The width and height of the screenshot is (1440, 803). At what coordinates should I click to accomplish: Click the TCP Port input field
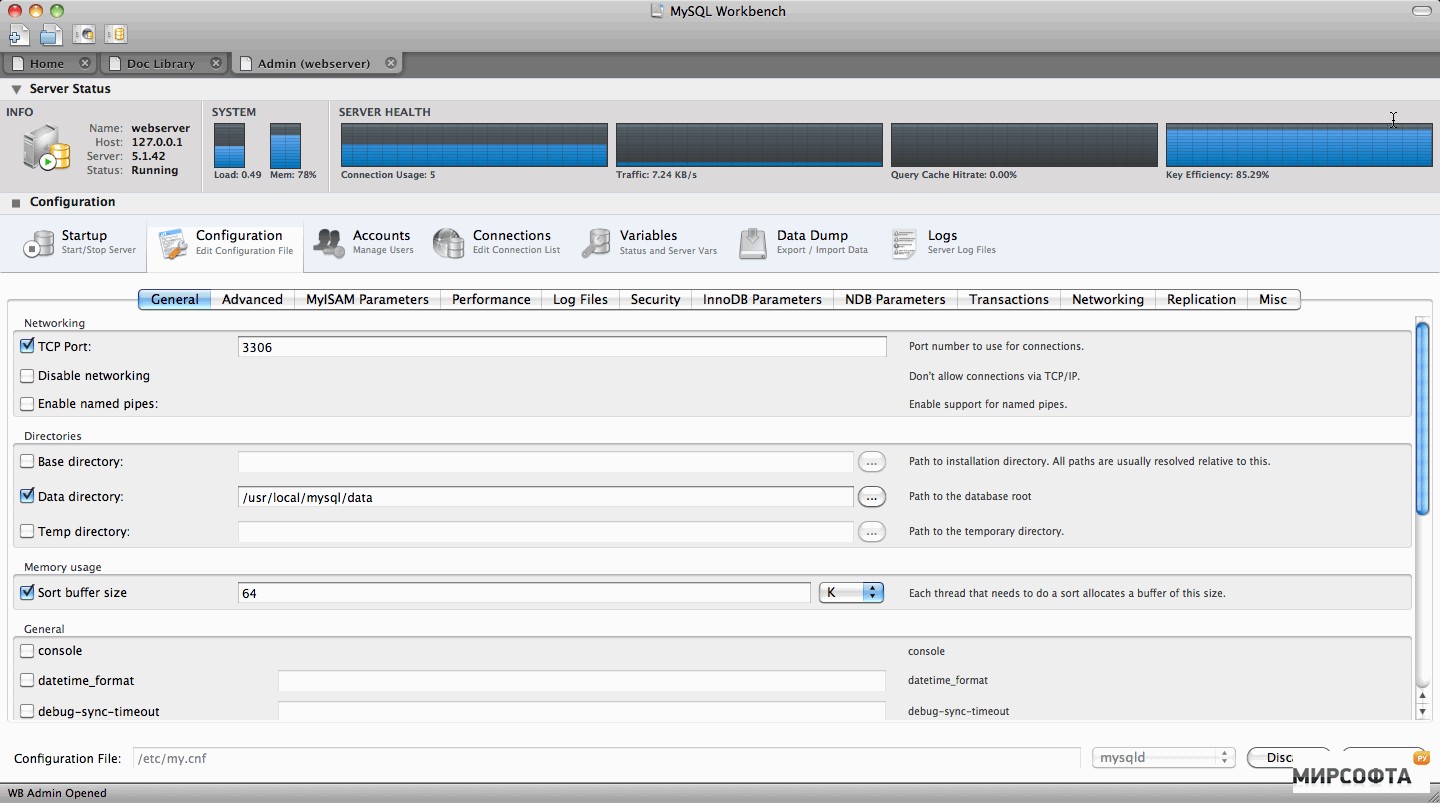[562, 347]
